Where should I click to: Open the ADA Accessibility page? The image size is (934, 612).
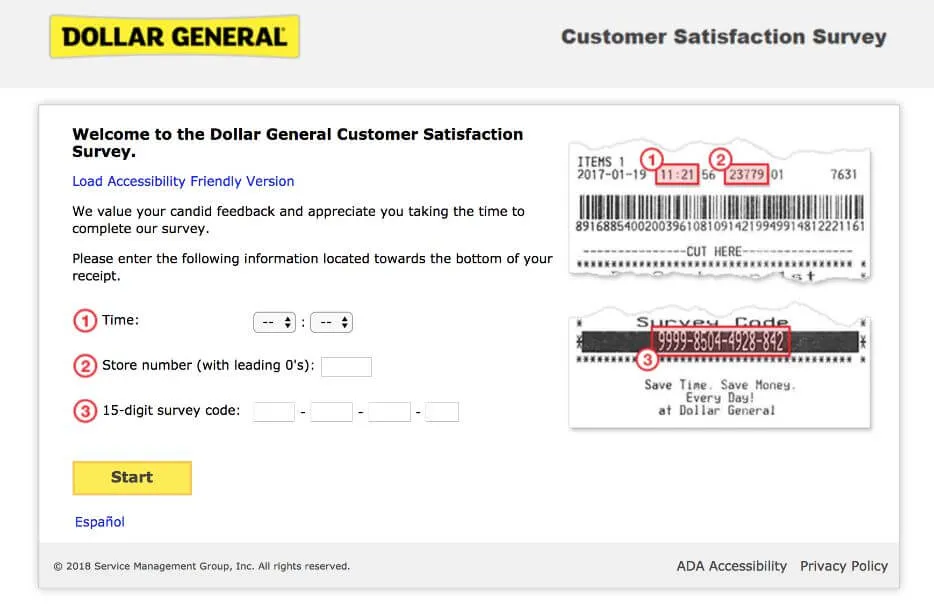click(x=731, y=565)
